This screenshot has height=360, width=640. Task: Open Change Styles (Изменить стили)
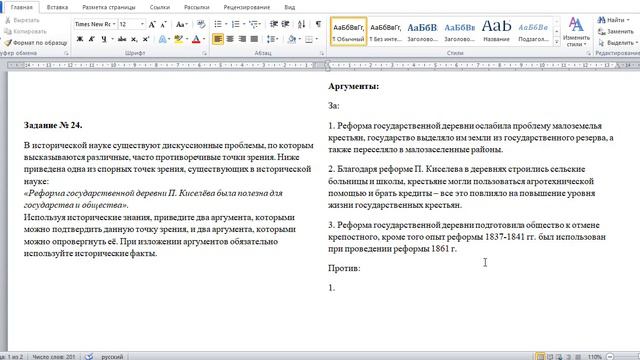point(576,32)
